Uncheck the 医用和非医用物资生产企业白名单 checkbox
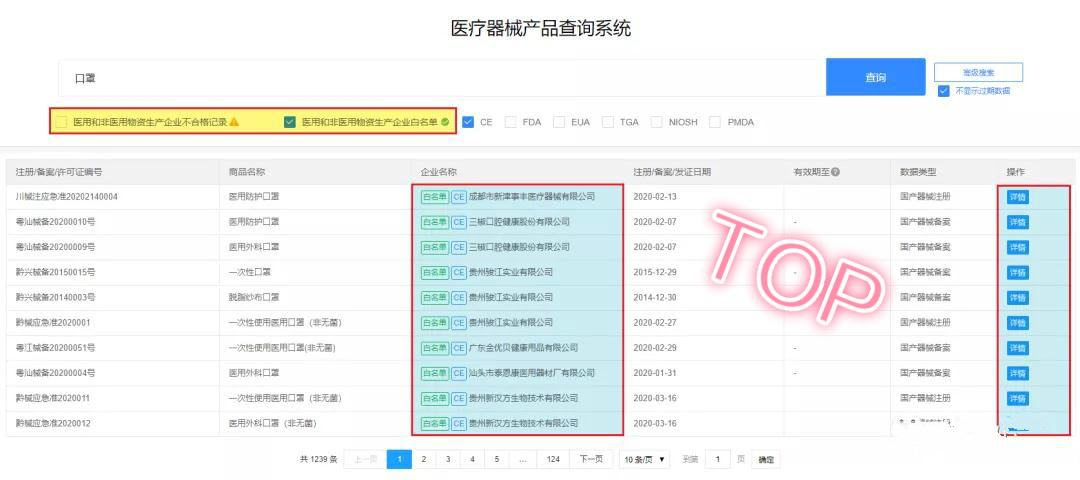Screen dimensions: 1080x480 point(290,122)
